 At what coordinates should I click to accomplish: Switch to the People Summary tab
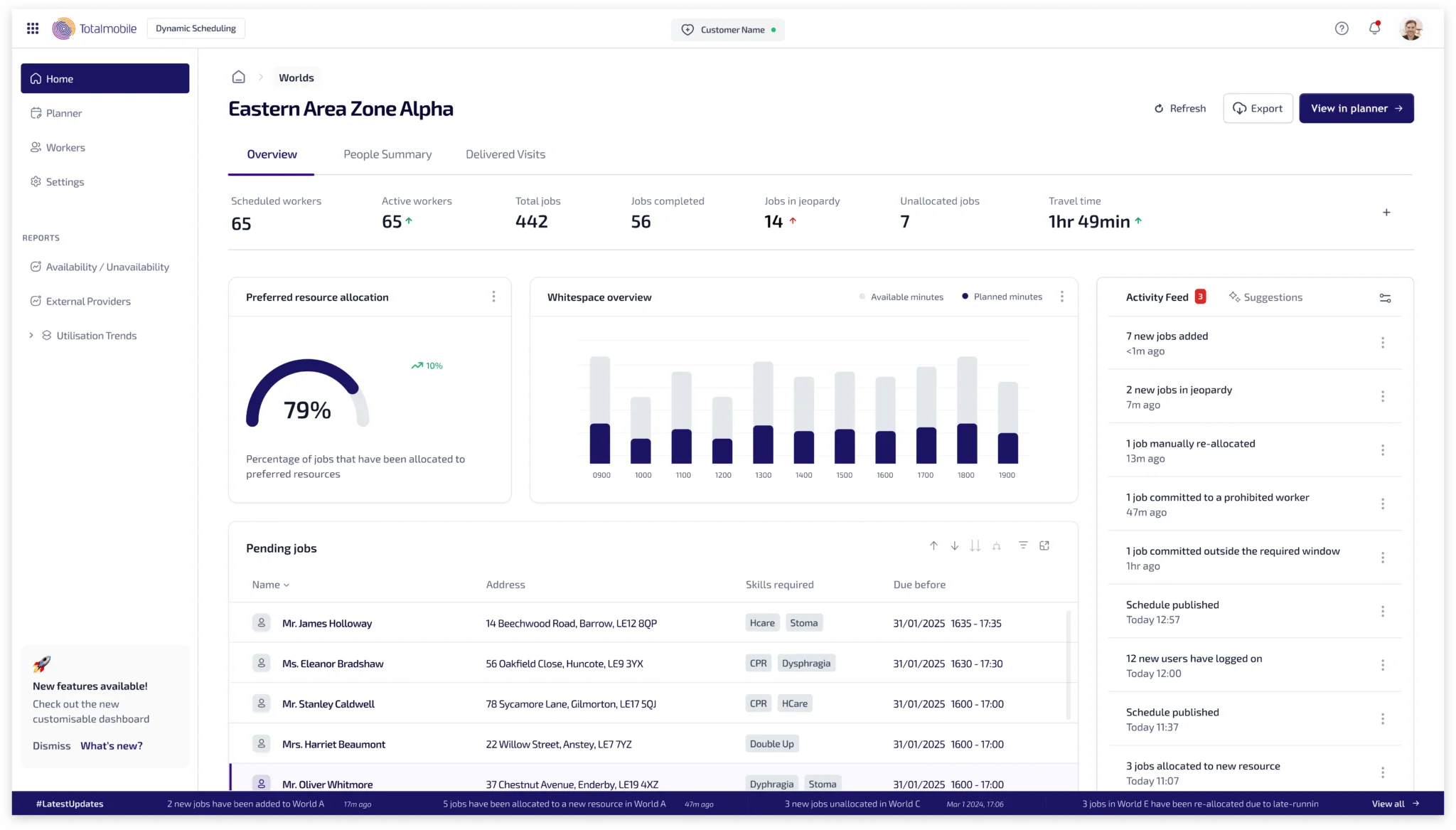point(387,154)
